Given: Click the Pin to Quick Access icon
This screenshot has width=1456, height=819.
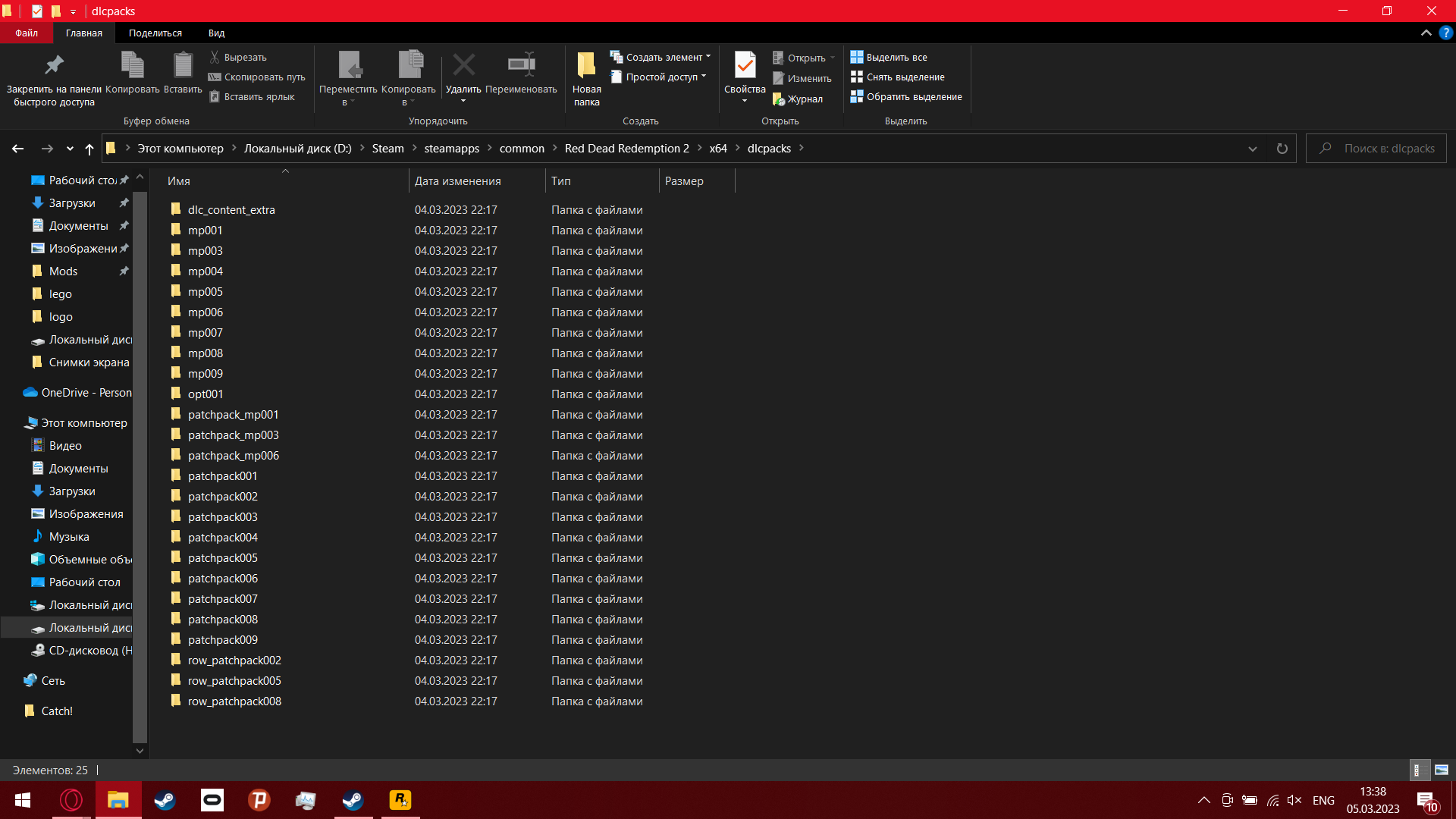Looking at the screenshot, I should point(54,66).
